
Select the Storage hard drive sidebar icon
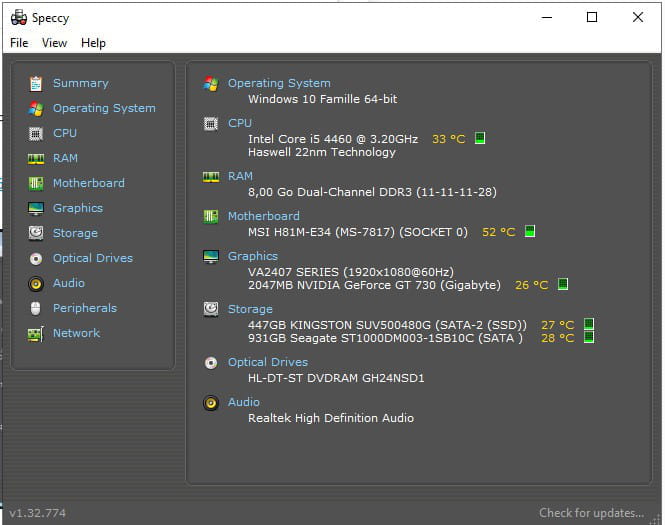36,233
